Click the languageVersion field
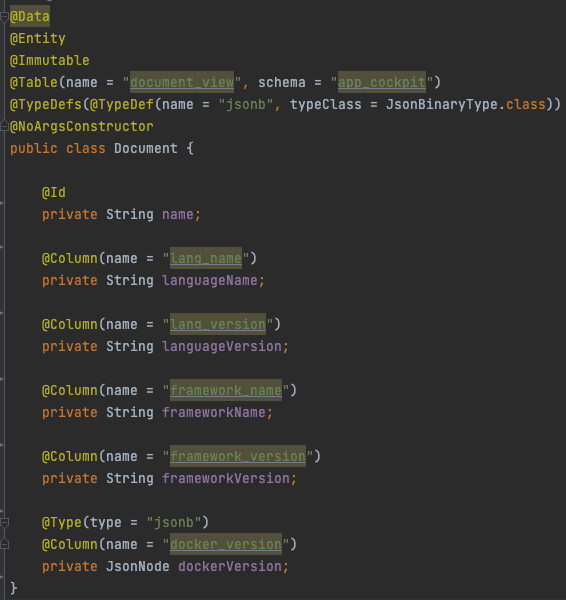The width and height of the screenshot is (566, 600). pos(222,346)
